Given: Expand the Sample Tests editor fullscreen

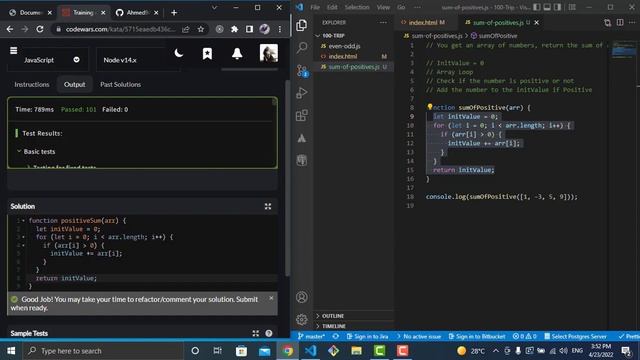Looking at the screenshot, I should click(x=256, y=333).
